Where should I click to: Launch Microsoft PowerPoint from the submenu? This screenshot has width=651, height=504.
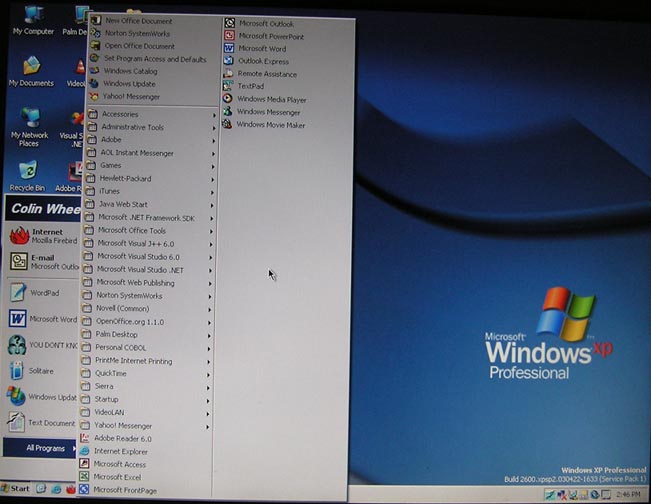point(264,36)
